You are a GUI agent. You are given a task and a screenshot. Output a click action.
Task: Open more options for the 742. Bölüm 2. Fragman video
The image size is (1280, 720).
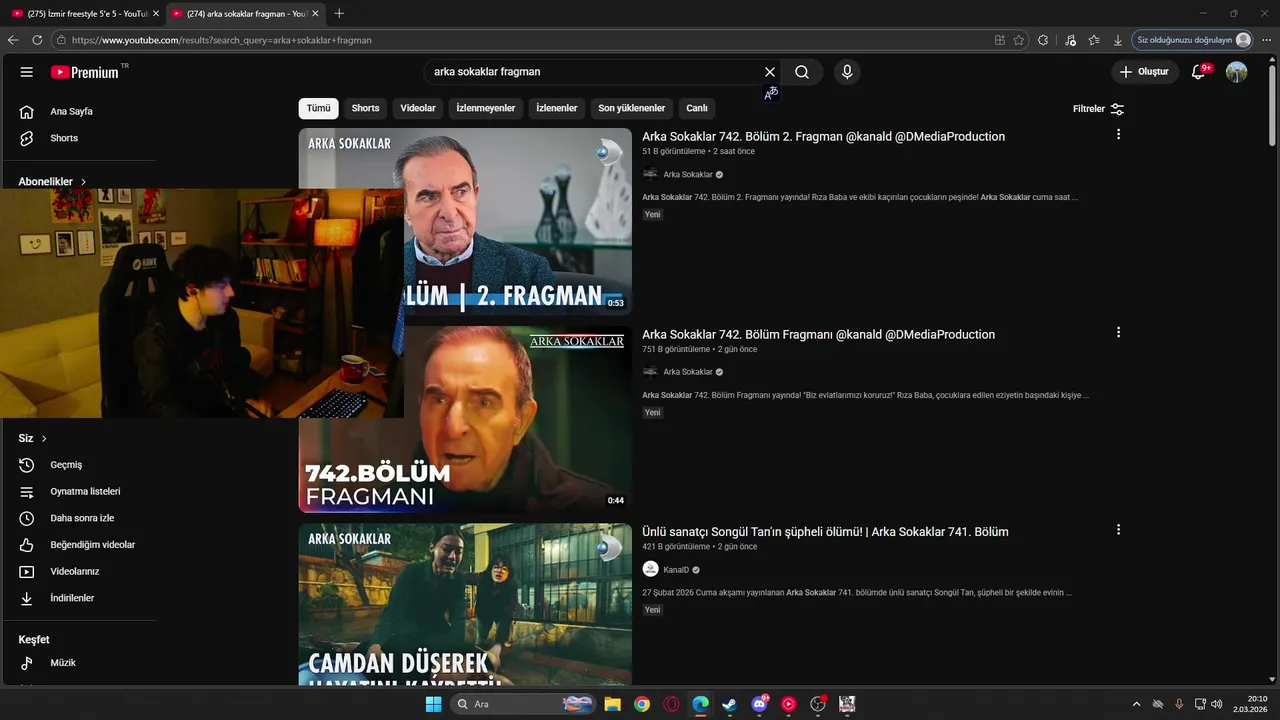(x=1118, y=134)
